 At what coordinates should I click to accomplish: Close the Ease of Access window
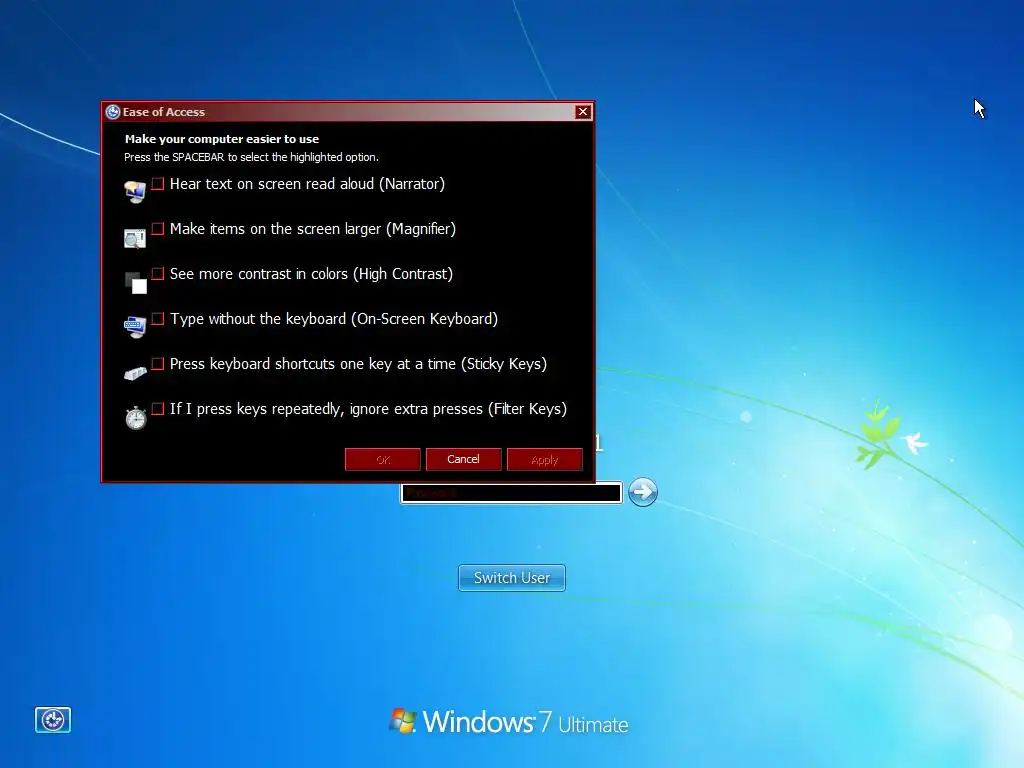point(583,112)
